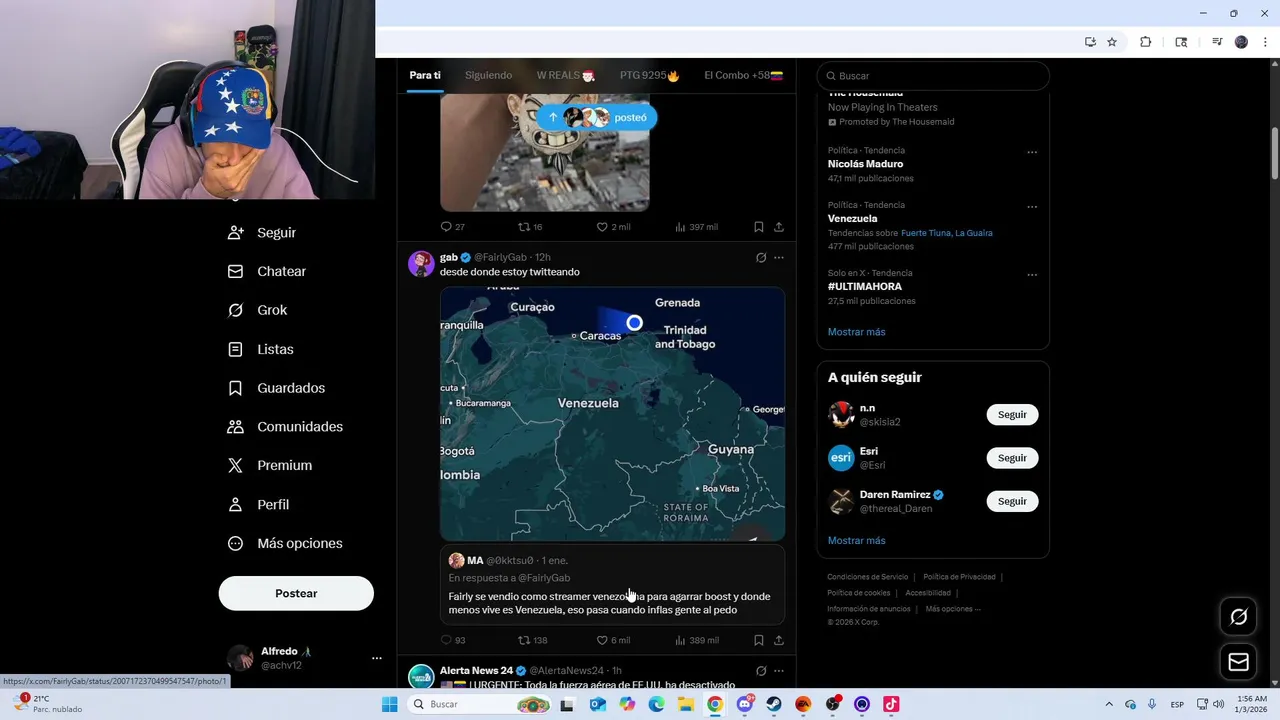The image size is (1280, 720).
Task: Click Grok icon on Alerta News 24 post
Action: 761,670
